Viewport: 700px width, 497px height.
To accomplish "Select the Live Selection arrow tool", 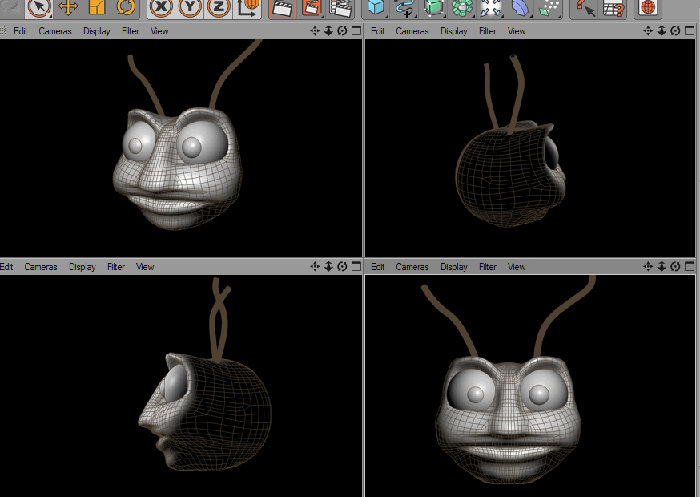I will [39, 7].
